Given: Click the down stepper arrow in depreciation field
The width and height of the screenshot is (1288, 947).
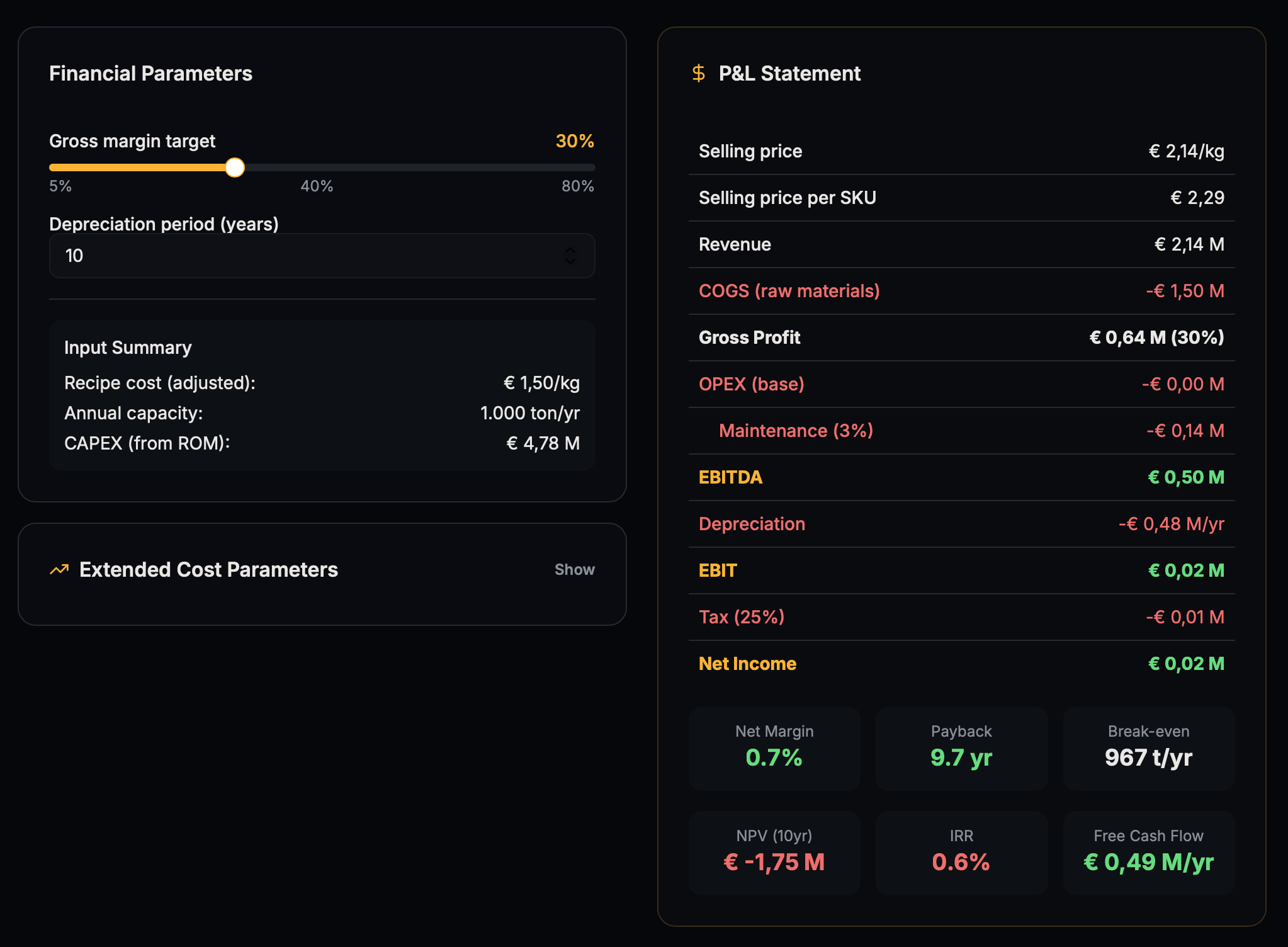Looking at the screenshot, I should [570, 261].
